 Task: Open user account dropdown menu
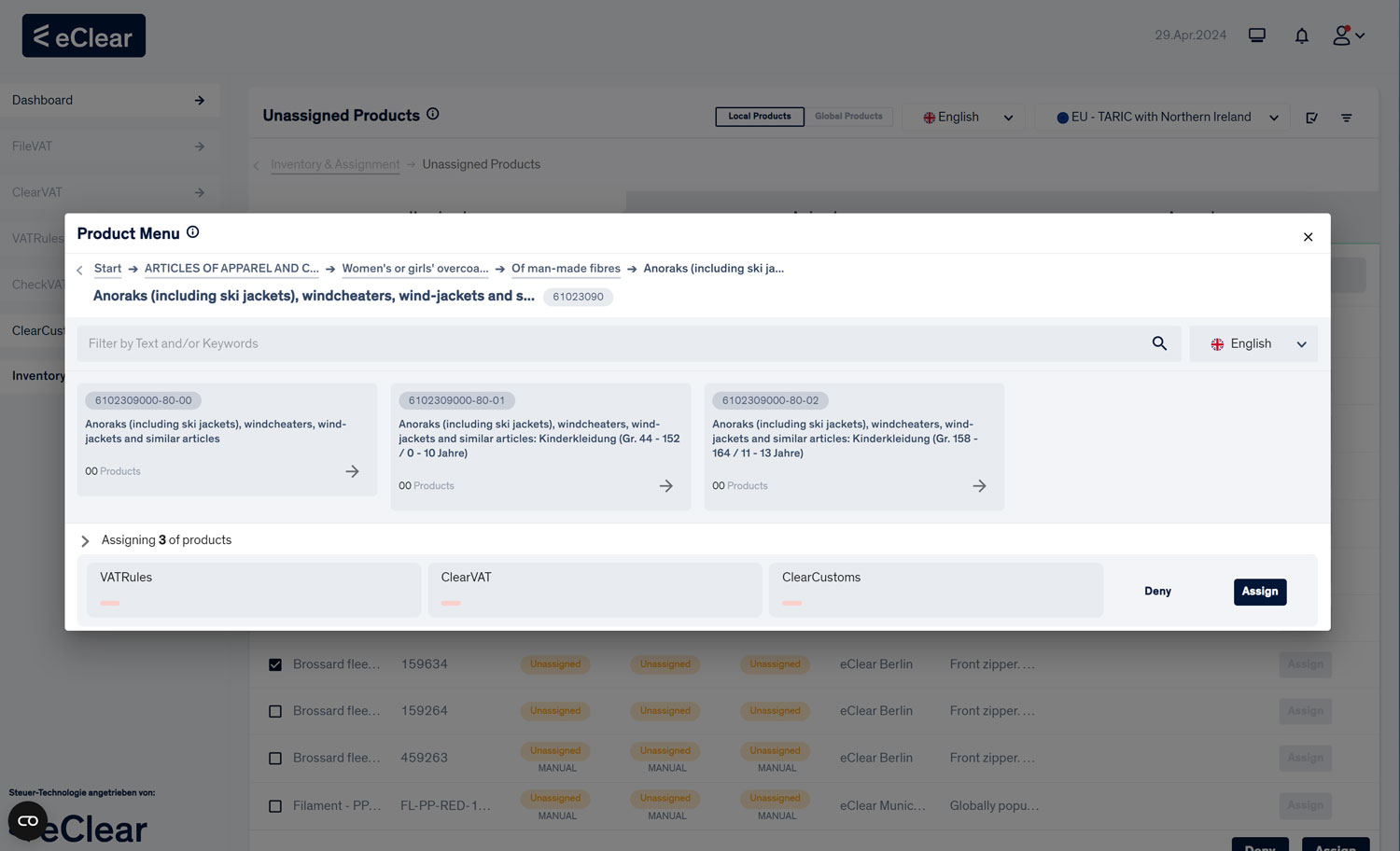1348,35
